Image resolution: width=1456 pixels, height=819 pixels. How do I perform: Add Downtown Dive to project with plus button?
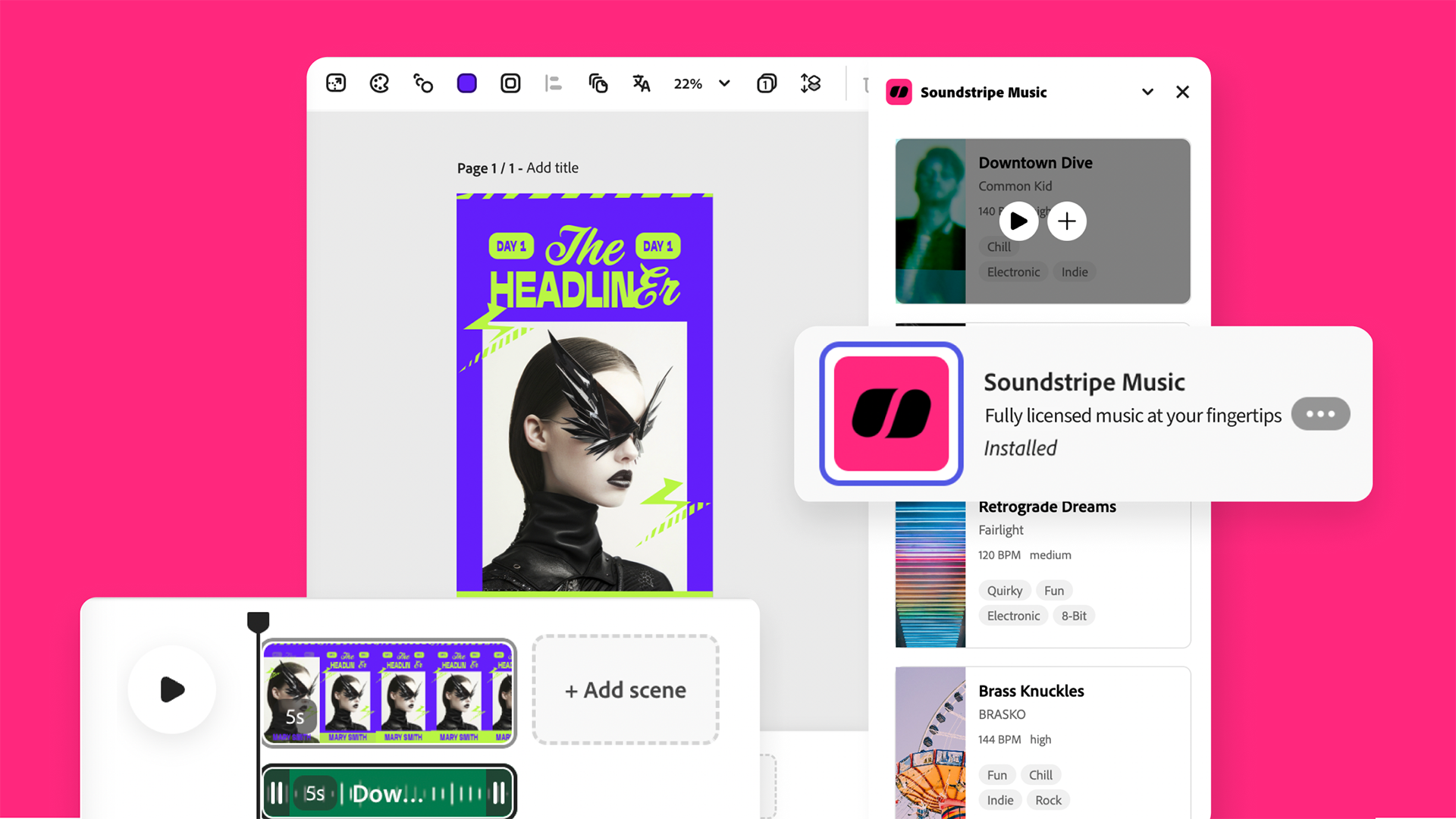(x=1067, y=221)
